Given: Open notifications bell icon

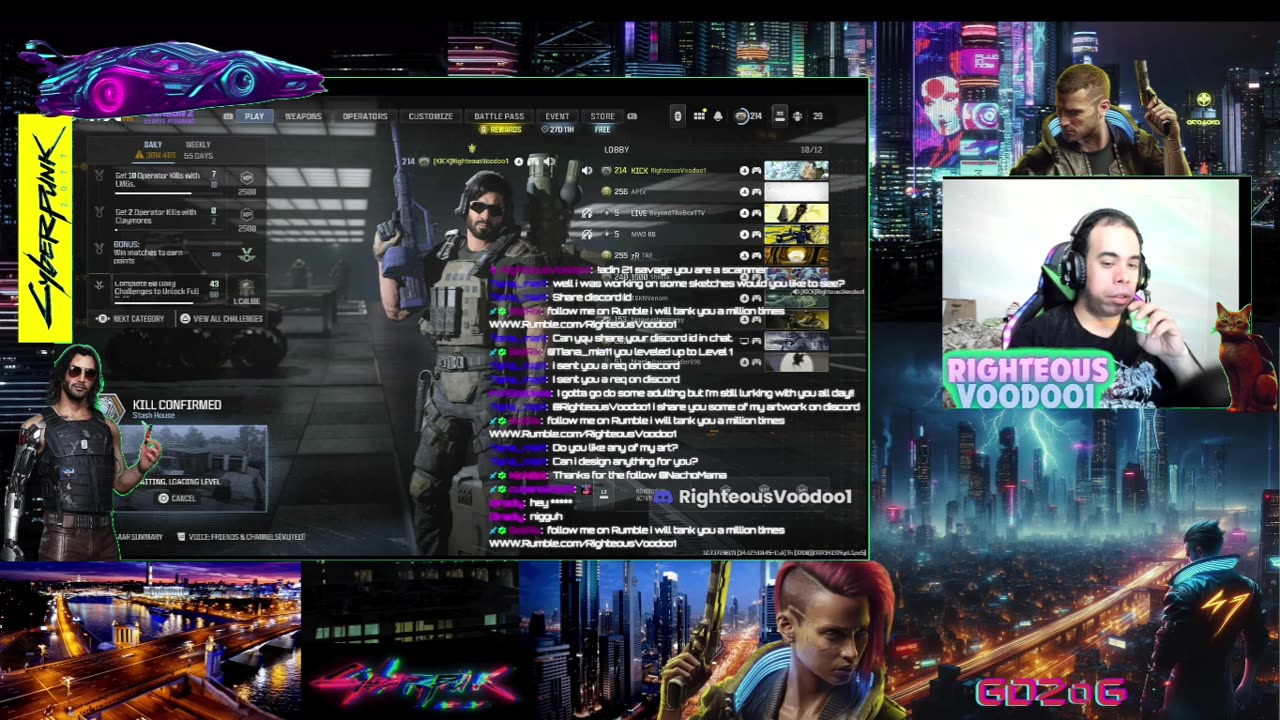Looking at the screenshot, I should (718, 116).
